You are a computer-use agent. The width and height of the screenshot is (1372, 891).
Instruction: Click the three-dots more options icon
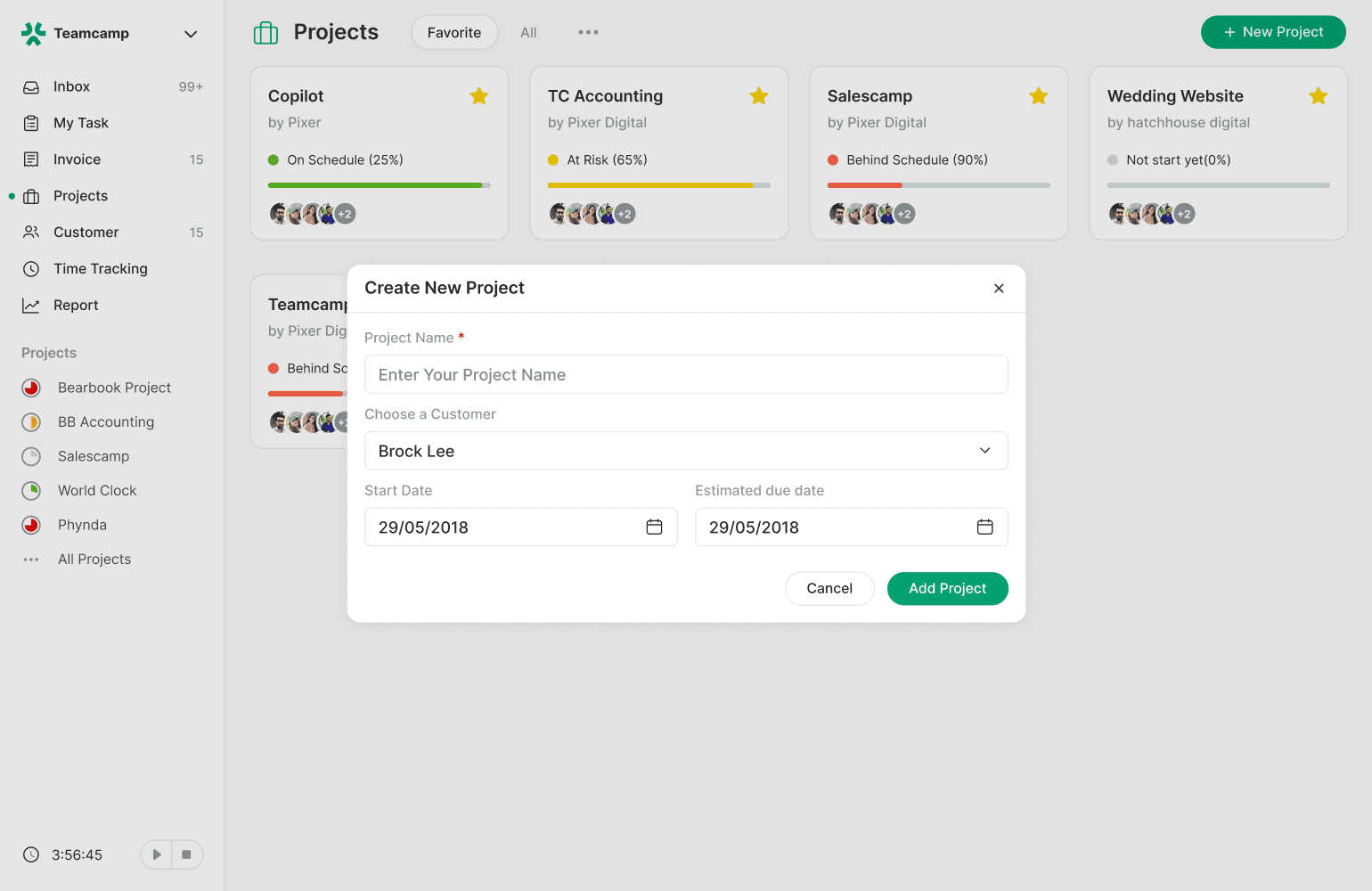click(588, 33)
